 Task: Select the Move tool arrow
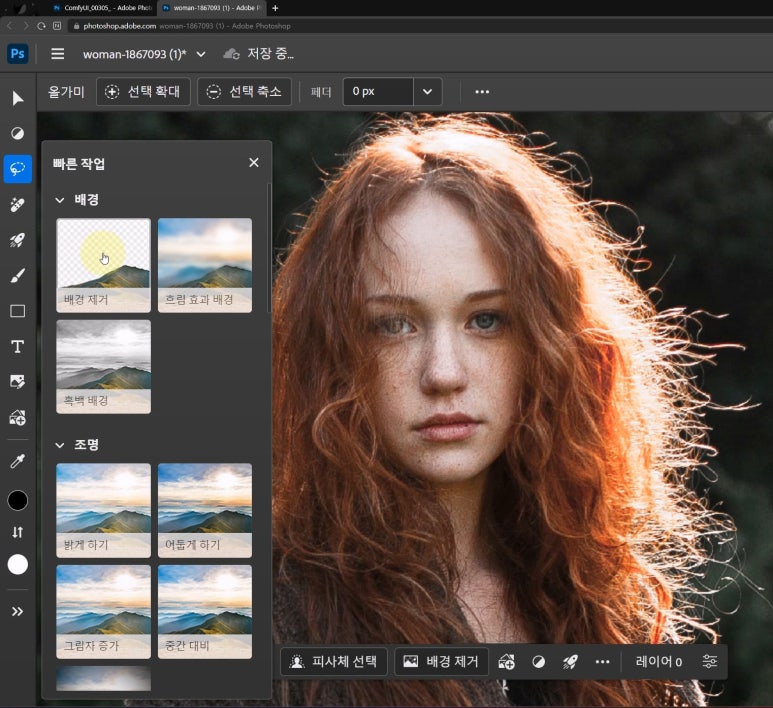(18, 99)
